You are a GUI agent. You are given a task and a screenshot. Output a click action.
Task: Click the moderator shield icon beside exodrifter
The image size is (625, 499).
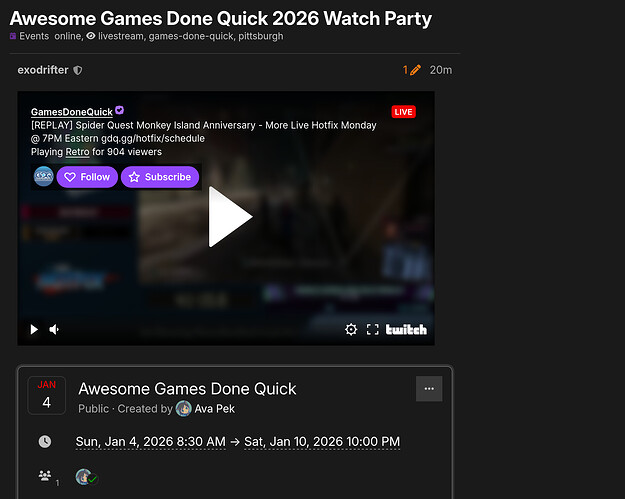click(78, 71)
